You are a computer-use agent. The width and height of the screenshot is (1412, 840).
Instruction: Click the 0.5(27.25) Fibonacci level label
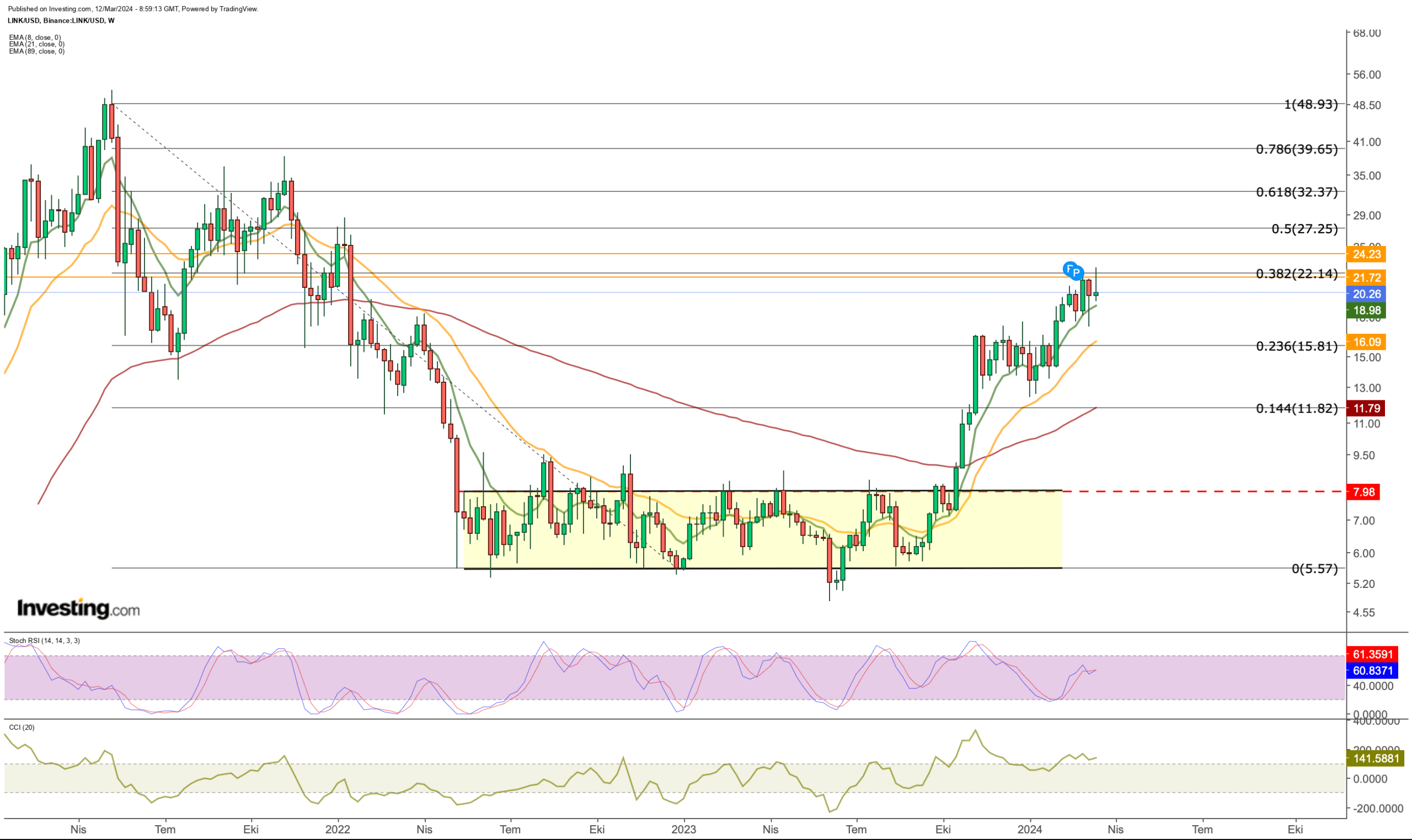(1304, 229)
